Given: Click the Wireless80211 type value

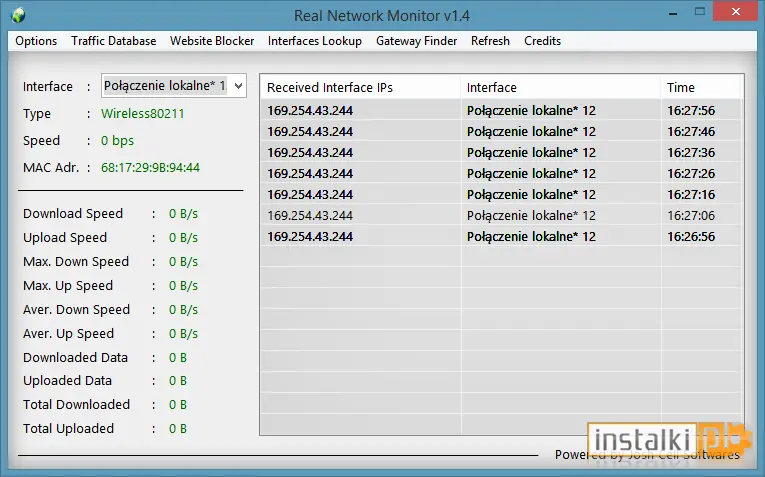Looking at the screenshot, I should (142, 114).
